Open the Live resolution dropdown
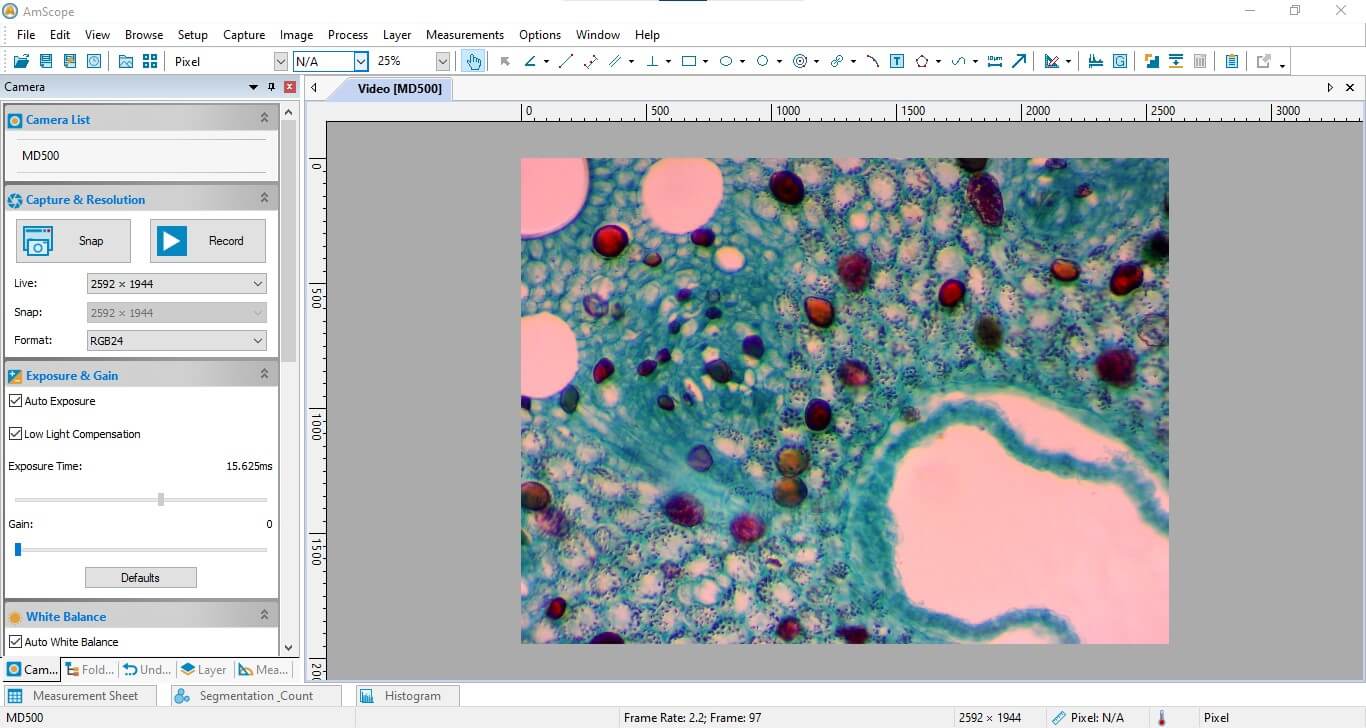Screen dimensions: 1366x728 [258, 283]
